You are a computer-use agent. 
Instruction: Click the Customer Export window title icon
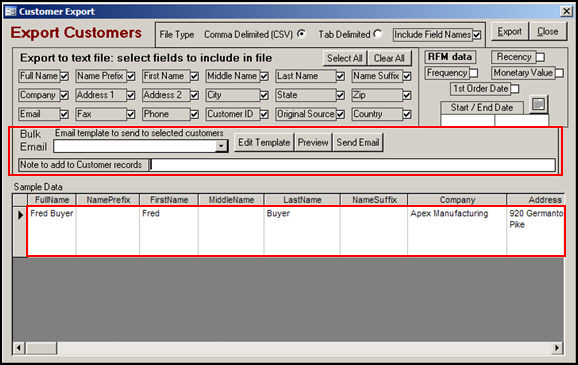[10, 11]
